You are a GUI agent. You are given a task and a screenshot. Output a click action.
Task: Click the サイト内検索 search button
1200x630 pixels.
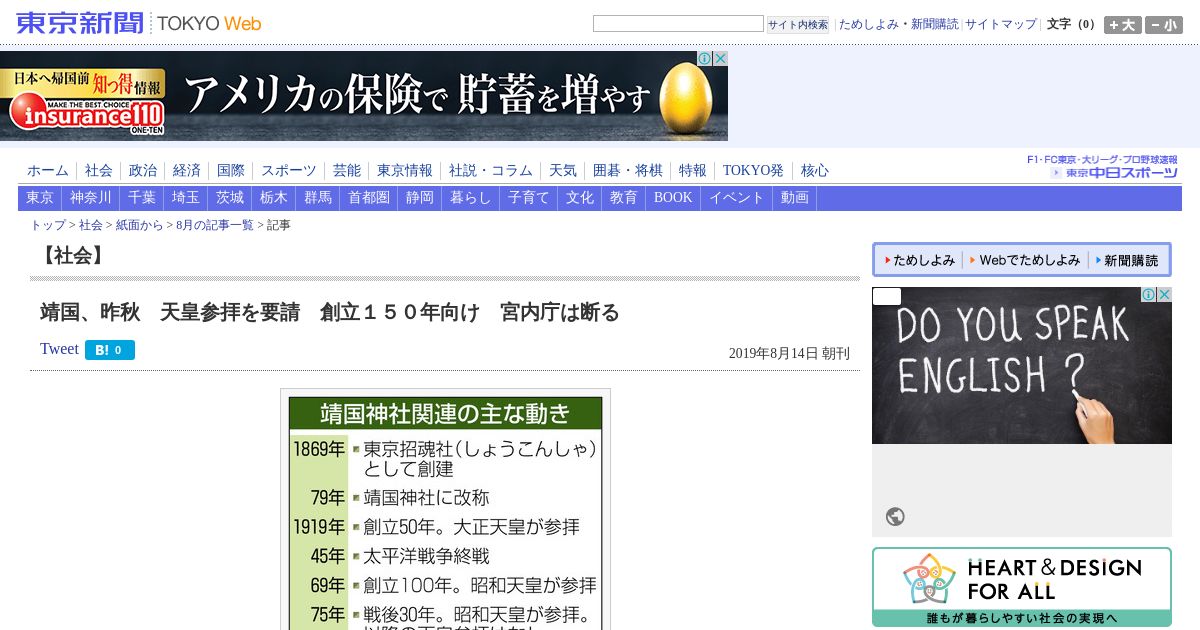pos(798,25)
